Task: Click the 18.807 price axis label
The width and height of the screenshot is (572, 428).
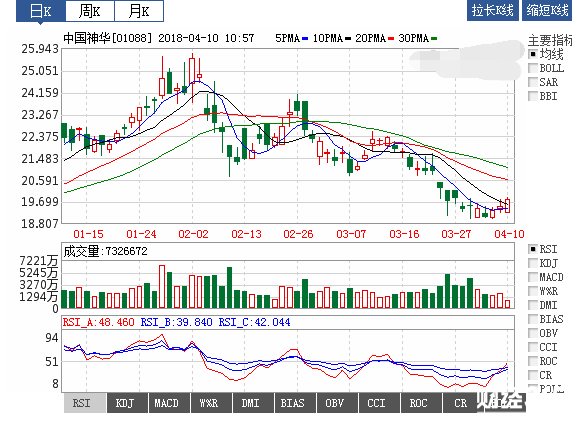Action: tap(40, 223)
